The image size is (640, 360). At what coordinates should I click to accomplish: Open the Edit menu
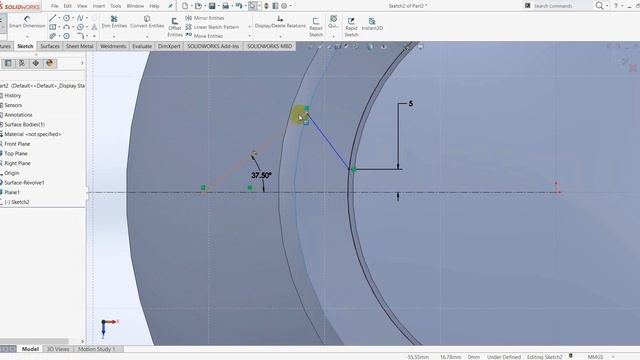[x=68, y=6]
